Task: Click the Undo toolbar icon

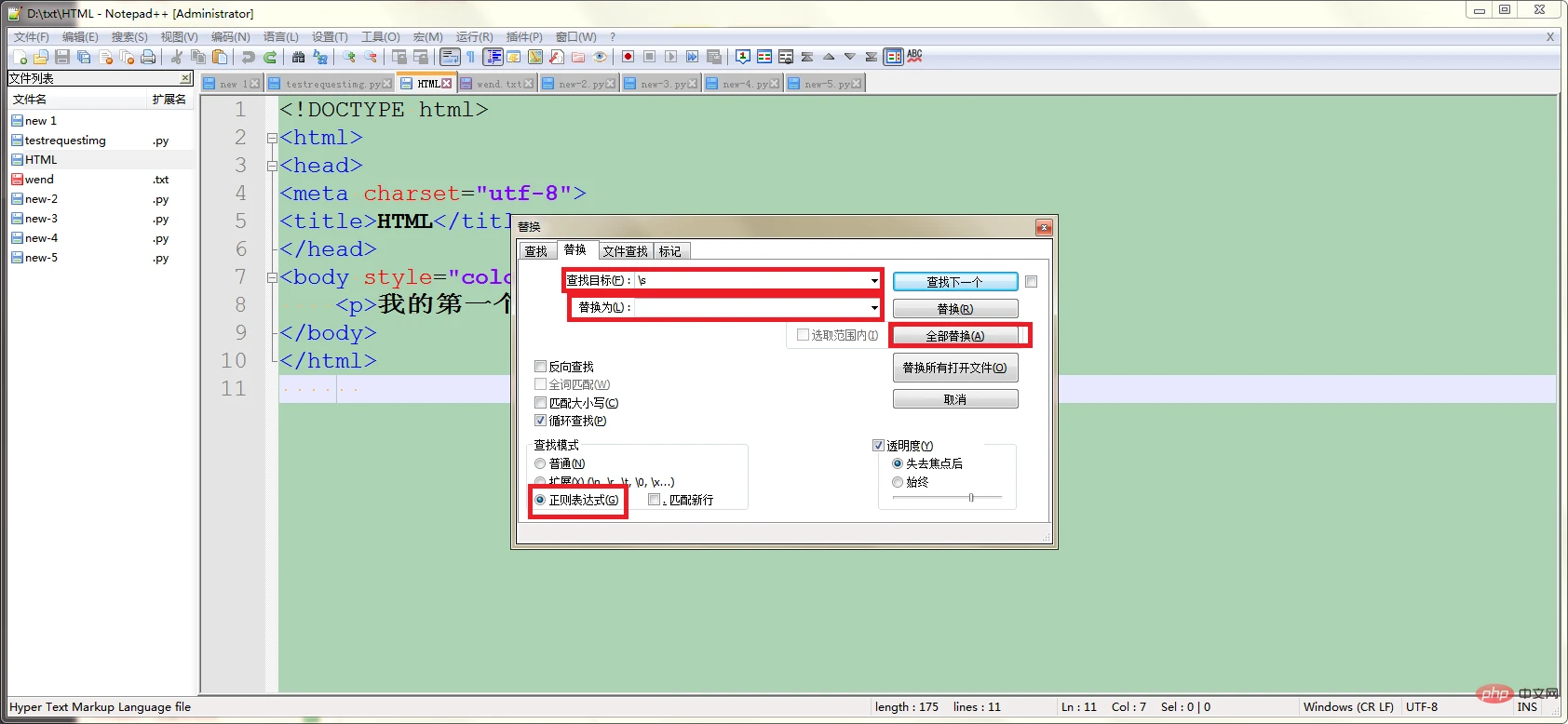Action: point(248,58)
